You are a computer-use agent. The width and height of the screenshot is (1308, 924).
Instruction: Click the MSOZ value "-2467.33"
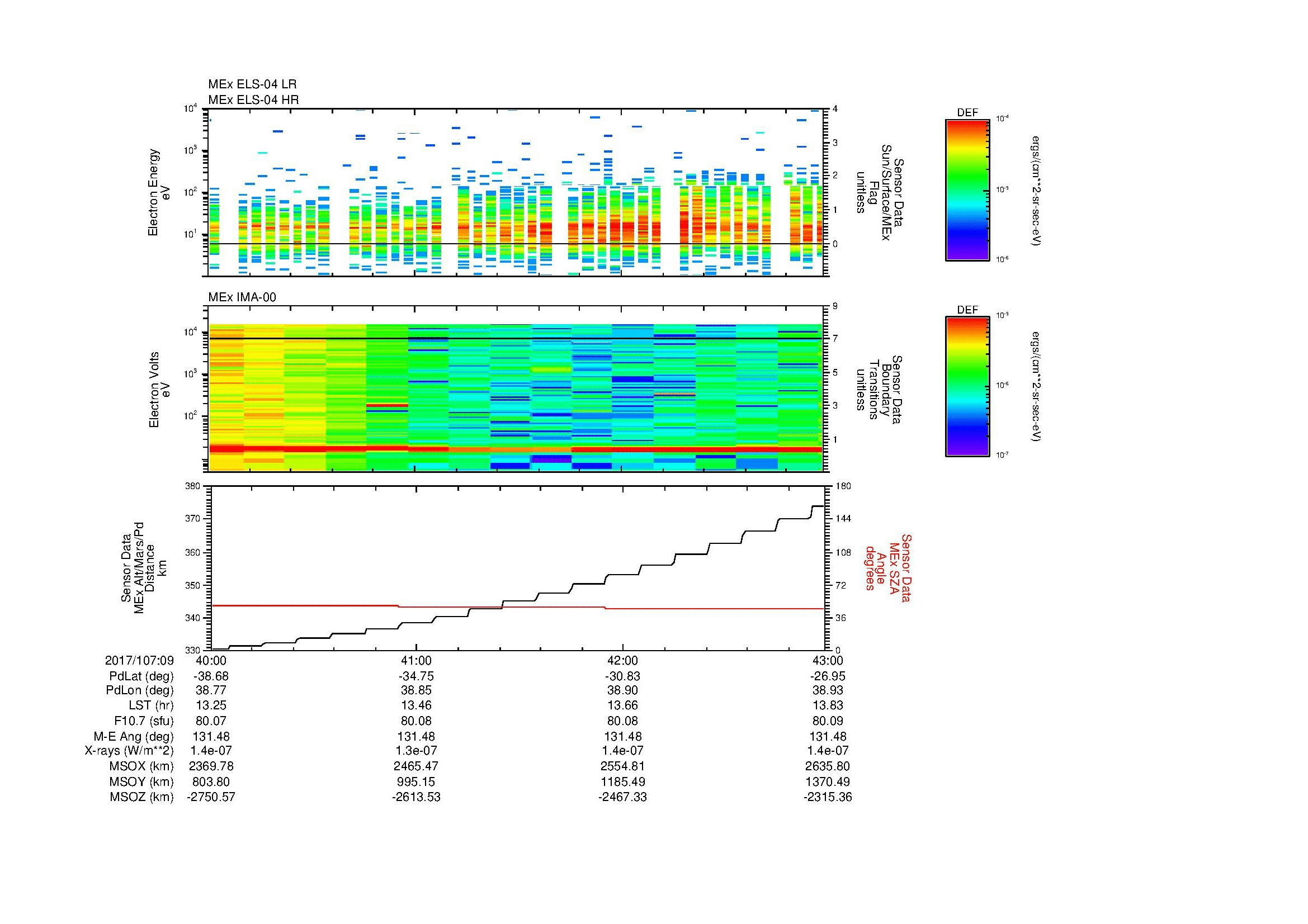pyautogui.click(x=622, y=797)
